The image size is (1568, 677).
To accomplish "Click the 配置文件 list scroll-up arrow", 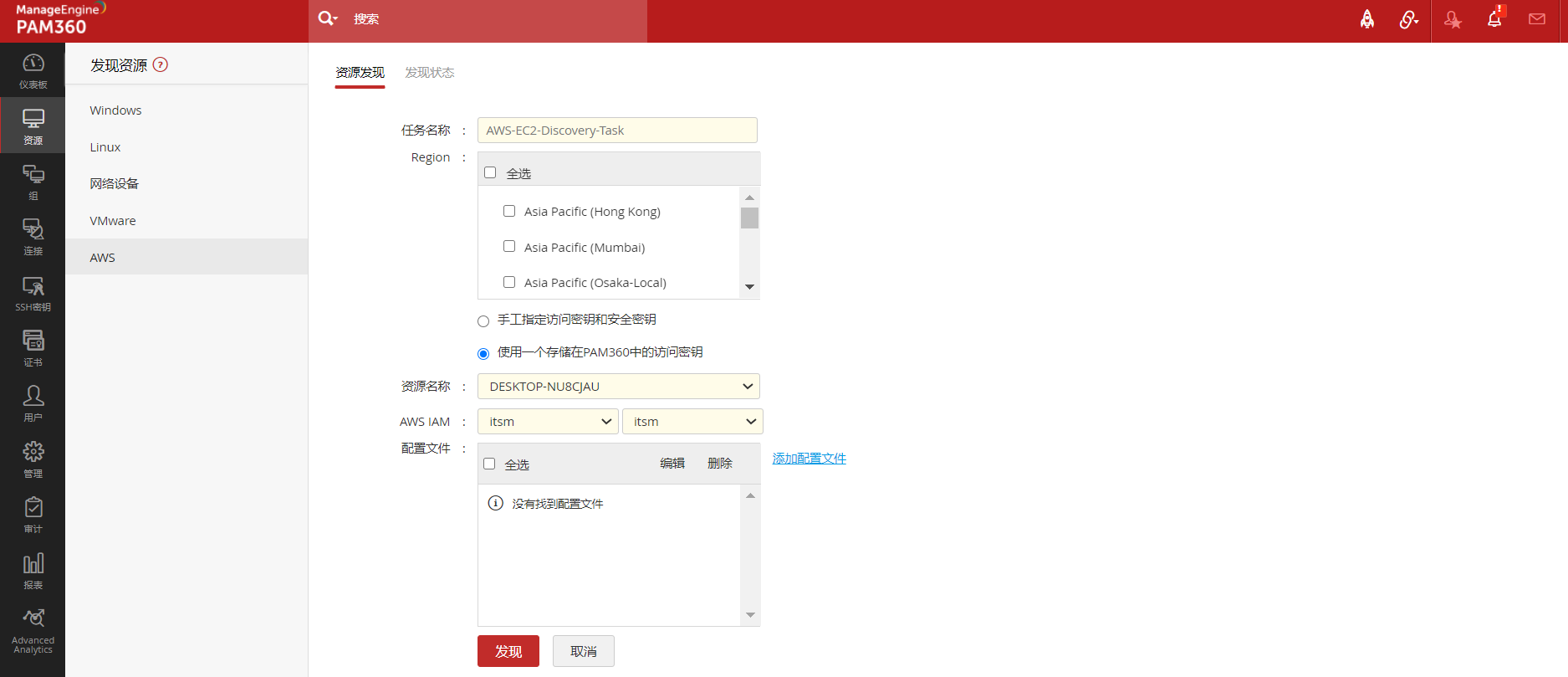I will point(751,495).
